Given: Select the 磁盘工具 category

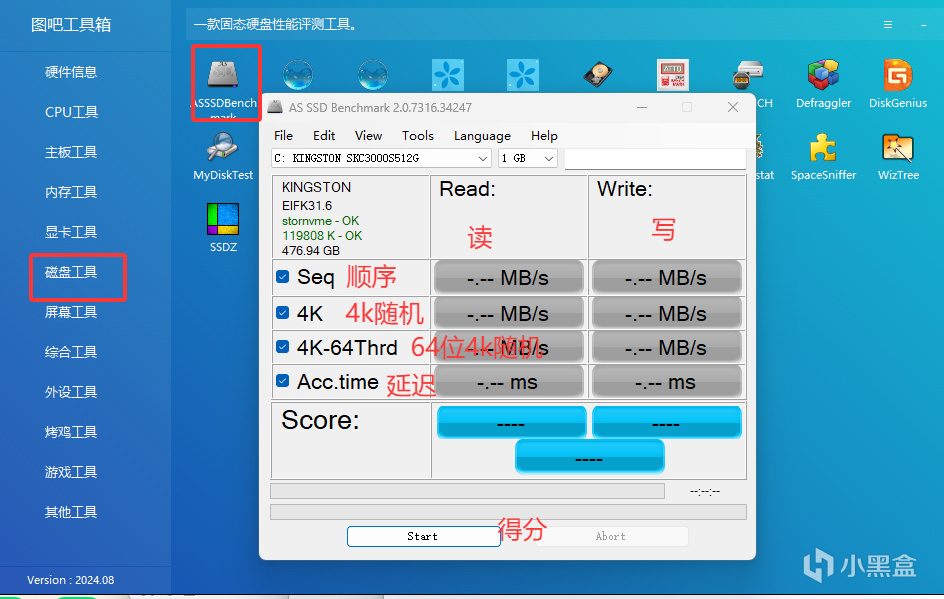Looking at the screenshot, I should (x=71, y=272).
